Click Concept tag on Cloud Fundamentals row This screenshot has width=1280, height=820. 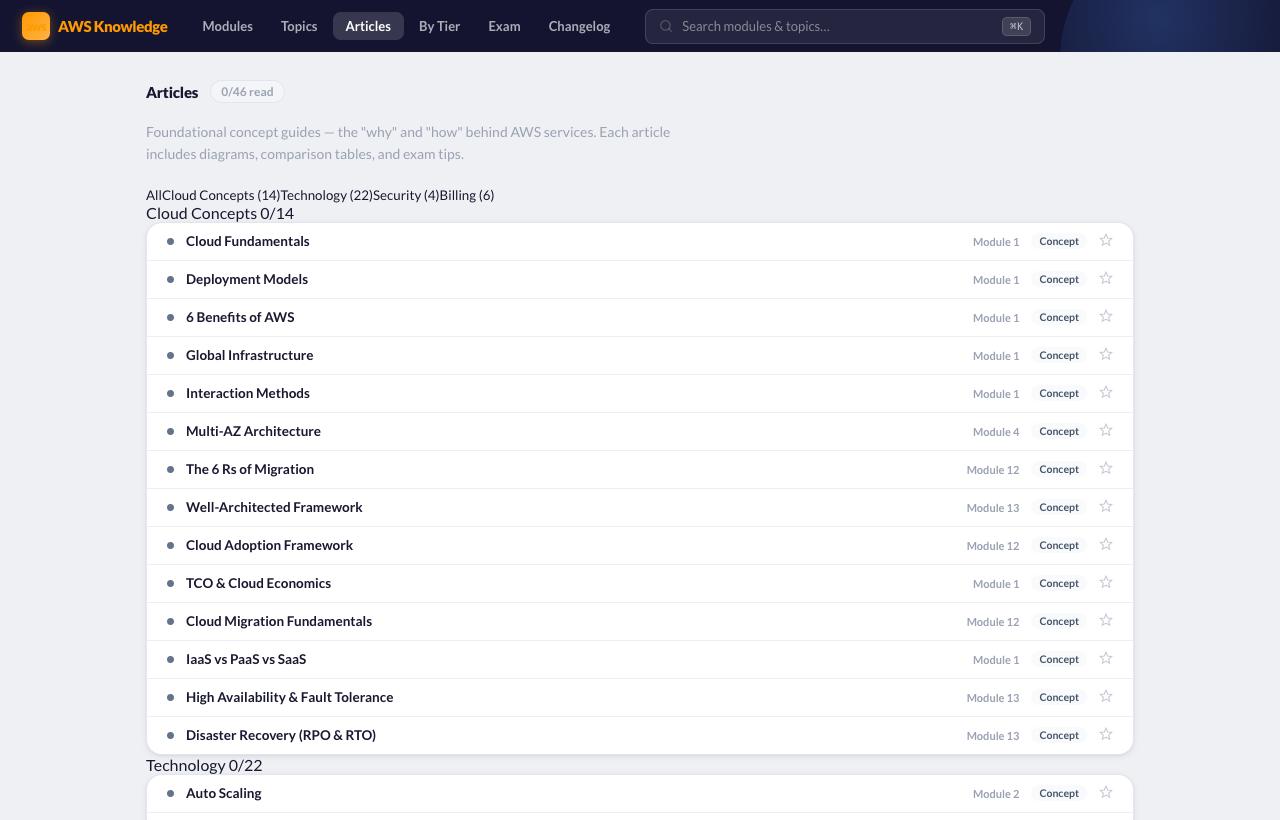coord(1059,241)
